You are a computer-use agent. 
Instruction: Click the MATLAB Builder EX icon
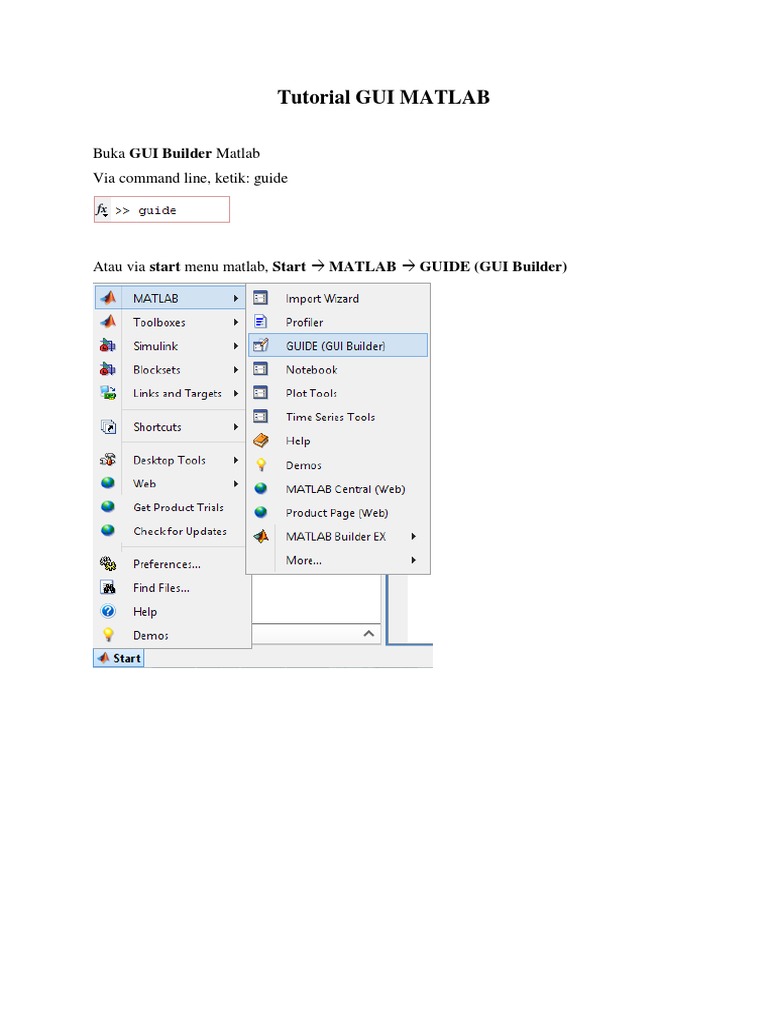point(261,536)
